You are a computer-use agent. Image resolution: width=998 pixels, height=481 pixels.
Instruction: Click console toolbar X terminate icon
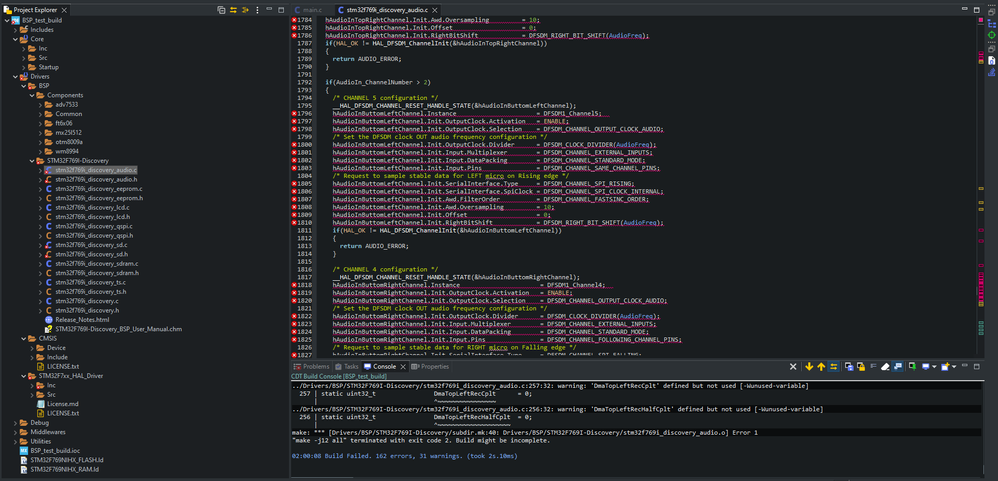[793, 366]
